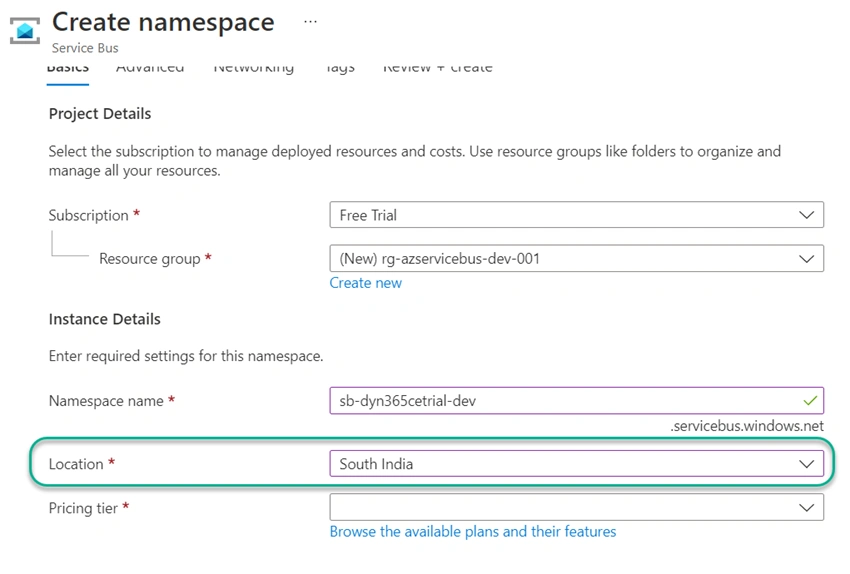This screenshot has width=850, height=574.
Task: Click the Create namespace page title
Action: 163,23
